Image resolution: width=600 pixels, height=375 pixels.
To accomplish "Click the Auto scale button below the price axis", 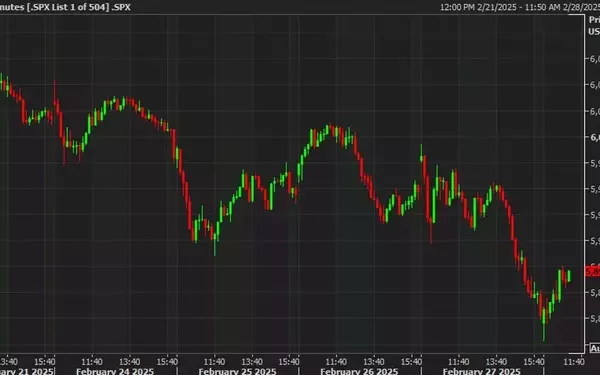I will pos(595,348).
